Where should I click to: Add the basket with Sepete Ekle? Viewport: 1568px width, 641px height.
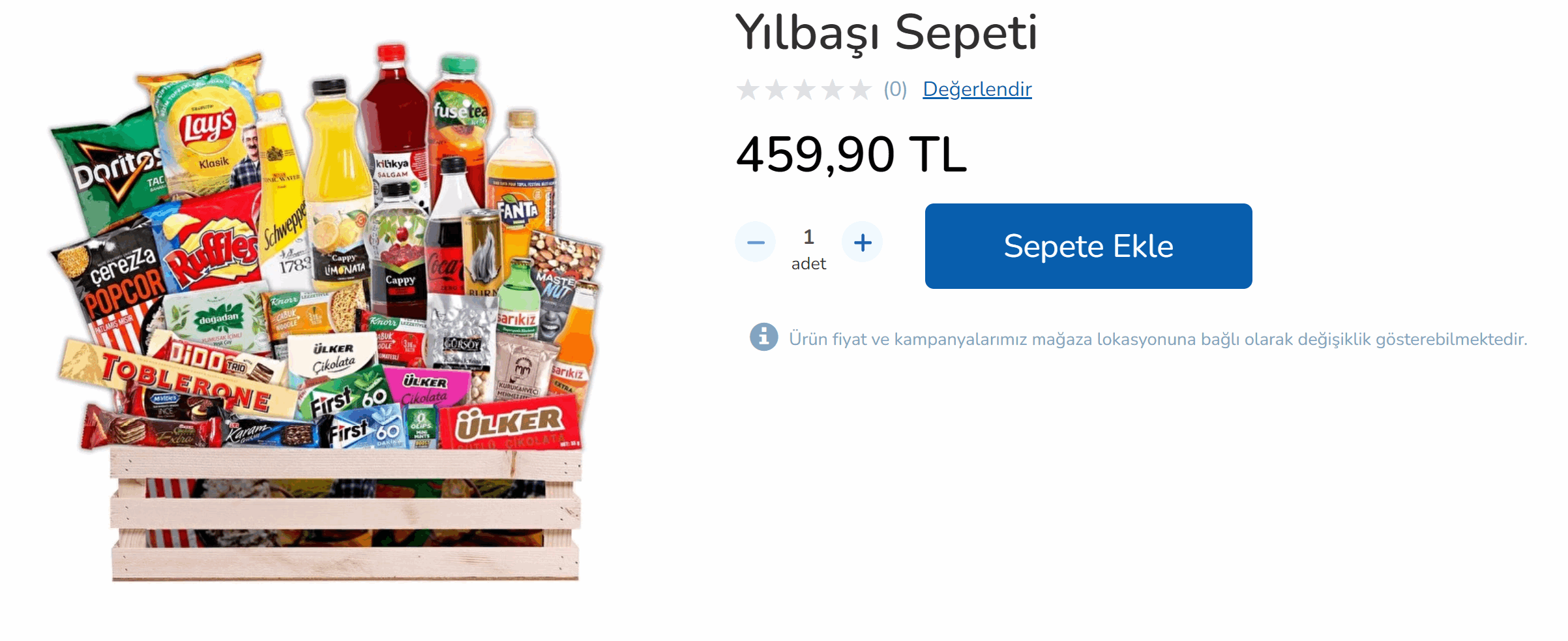pos(1088,246)
